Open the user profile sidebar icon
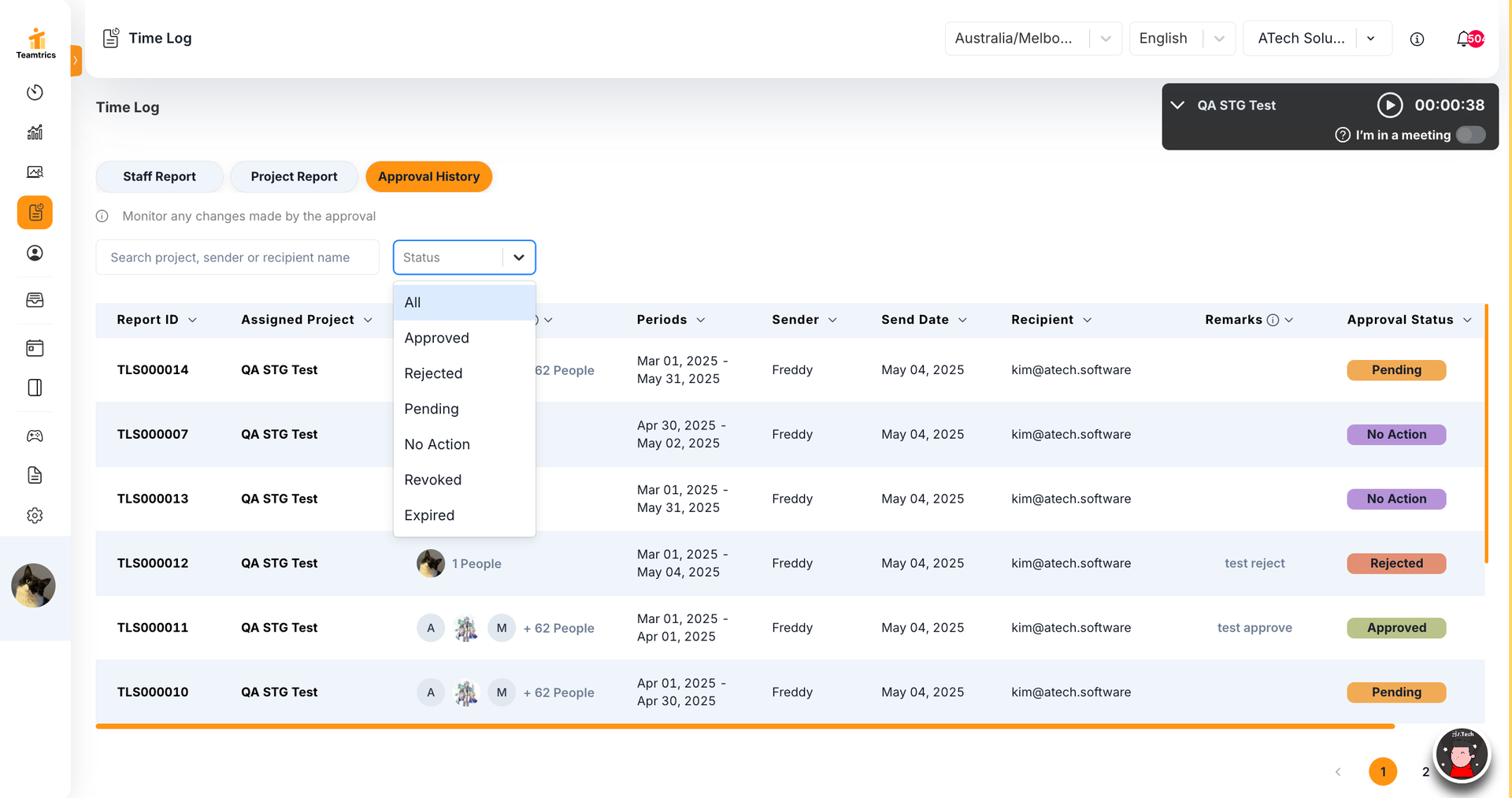This screenshot has height=798, width=1512. pyautogui.click(x=35, y=253)
